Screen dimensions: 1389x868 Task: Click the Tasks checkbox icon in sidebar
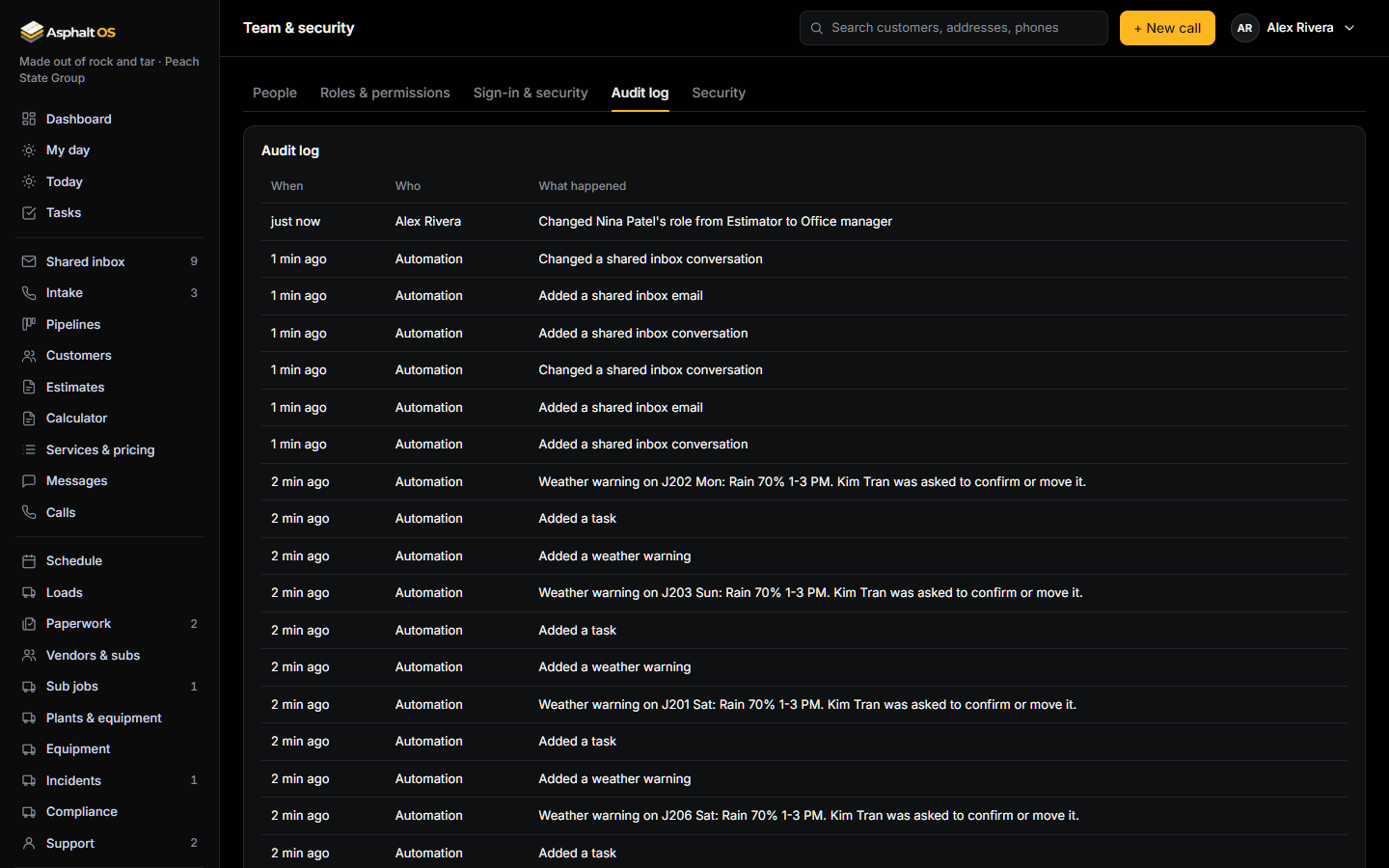click(29, 213)
